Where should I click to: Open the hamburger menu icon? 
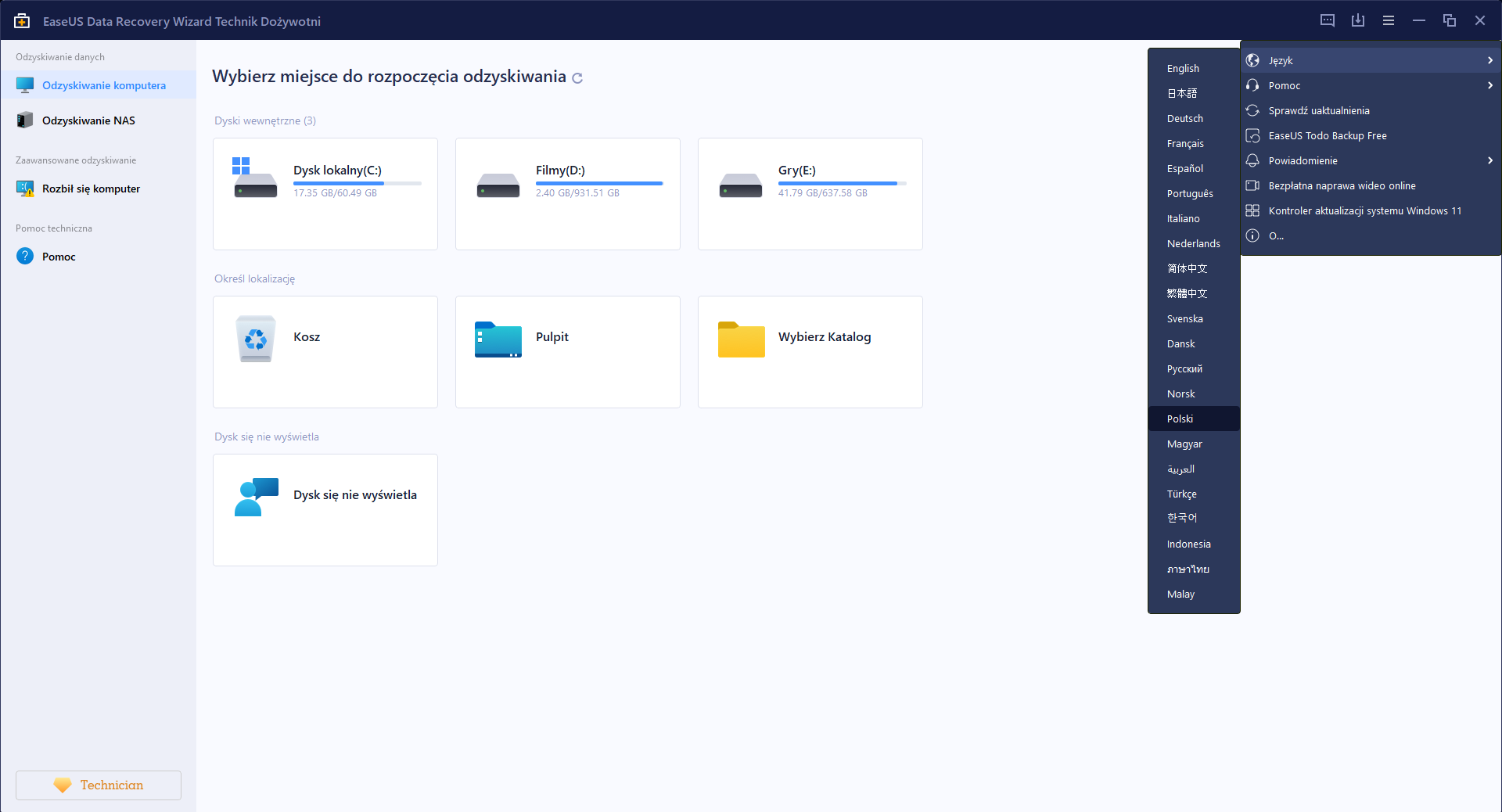(x=1389, y=21)
